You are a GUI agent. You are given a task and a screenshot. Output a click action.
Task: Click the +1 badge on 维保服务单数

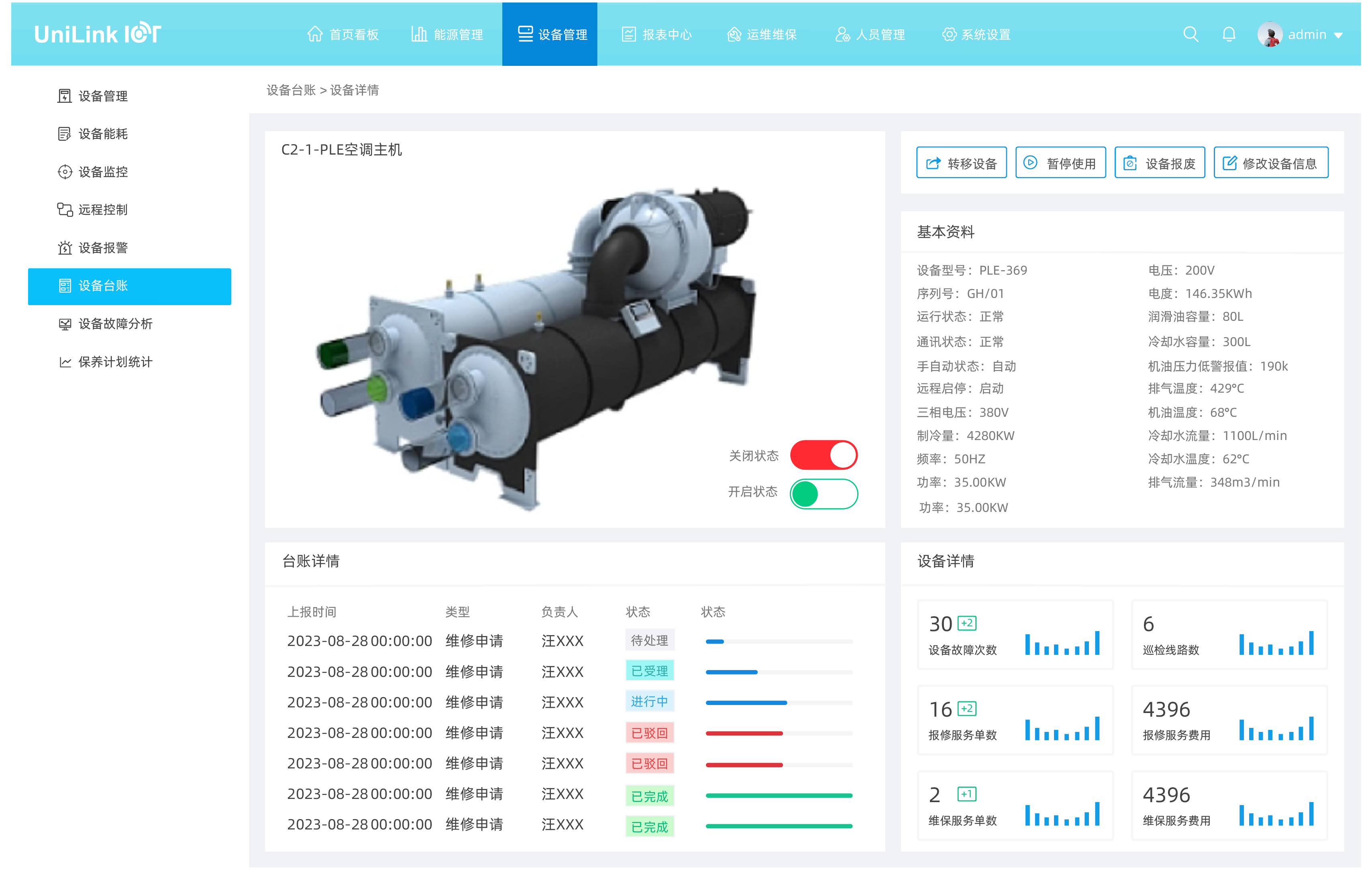pyautogui.click(x=967, y=794)
